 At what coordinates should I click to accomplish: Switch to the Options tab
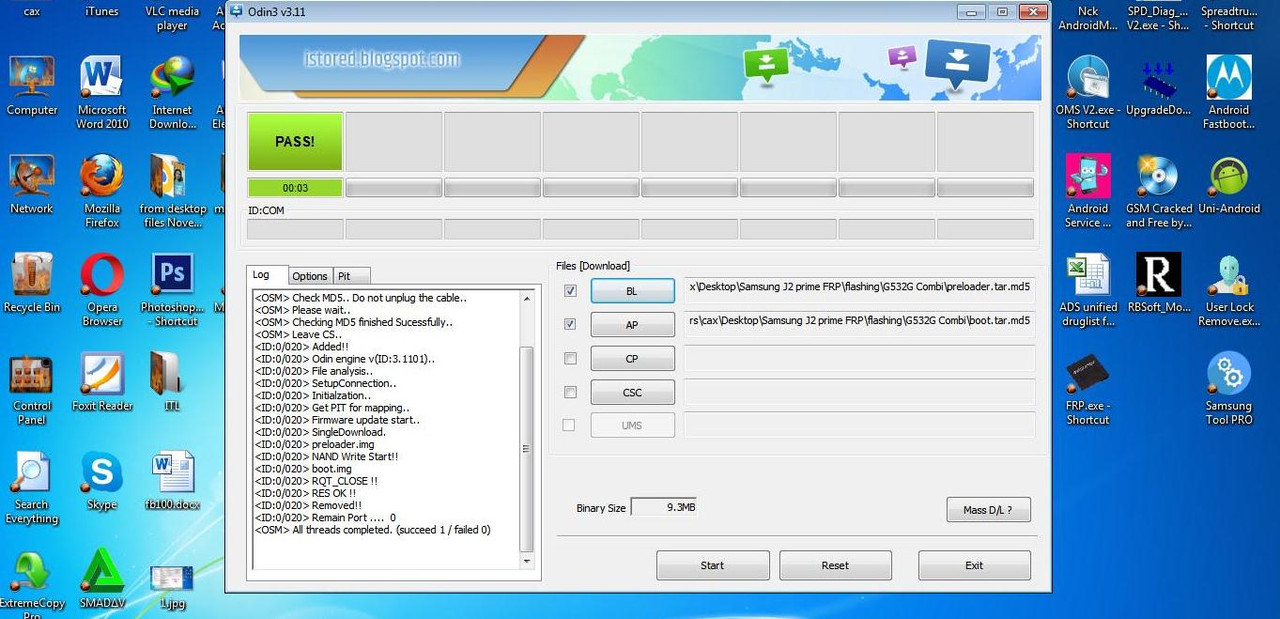(310, 276)
